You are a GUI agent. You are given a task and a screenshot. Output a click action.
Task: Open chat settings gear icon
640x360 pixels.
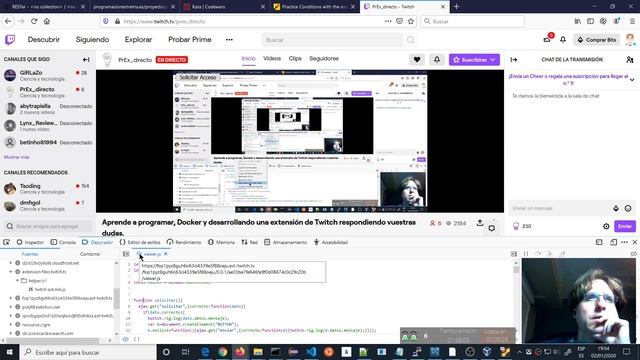pyautogui.click(x=606, y=226)
